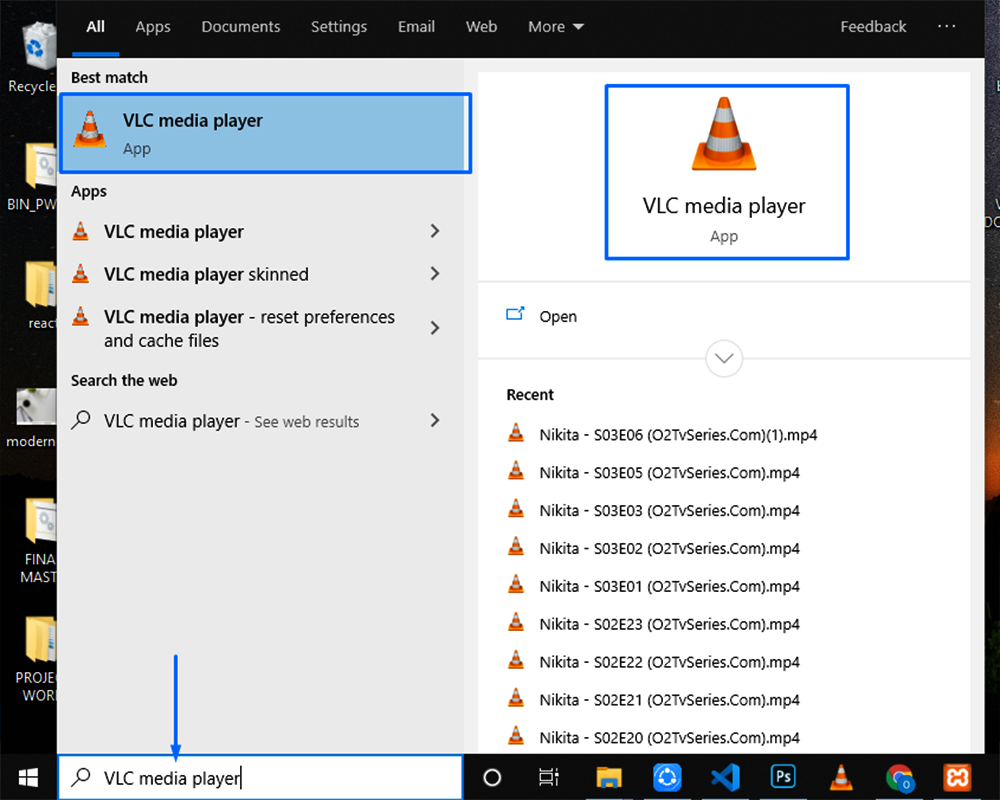The image size is (1000, 800).
Task: Launch File Explorer from the taskbar
Action: coord(609,777)
